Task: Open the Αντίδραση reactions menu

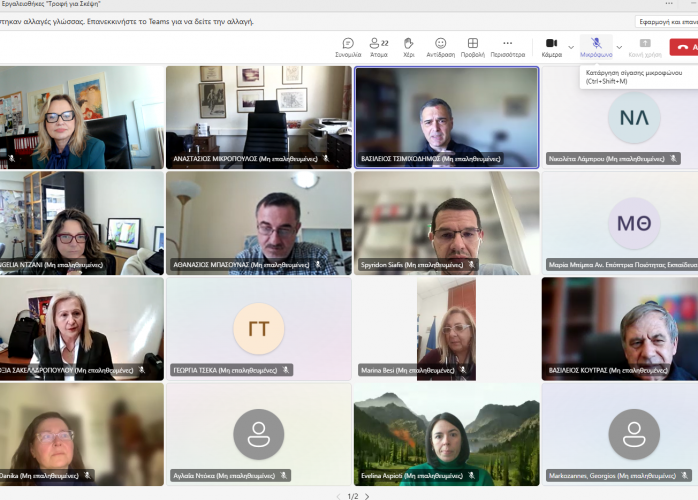Action: (x=440, y=47)
